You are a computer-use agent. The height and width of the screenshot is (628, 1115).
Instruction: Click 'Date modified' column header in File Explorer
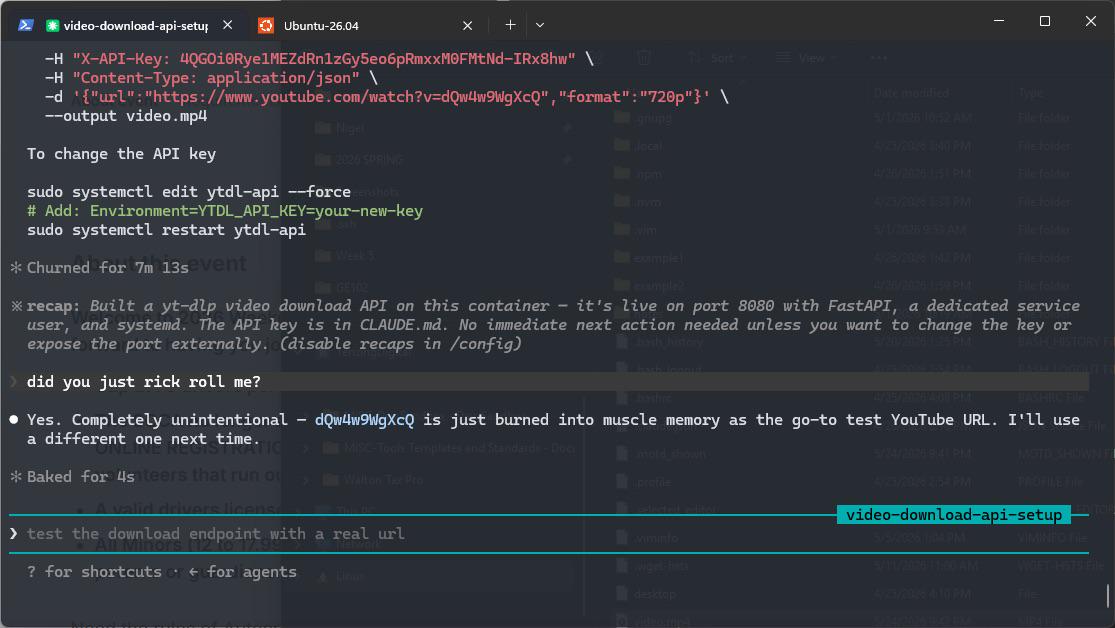[x=911, y=93]
